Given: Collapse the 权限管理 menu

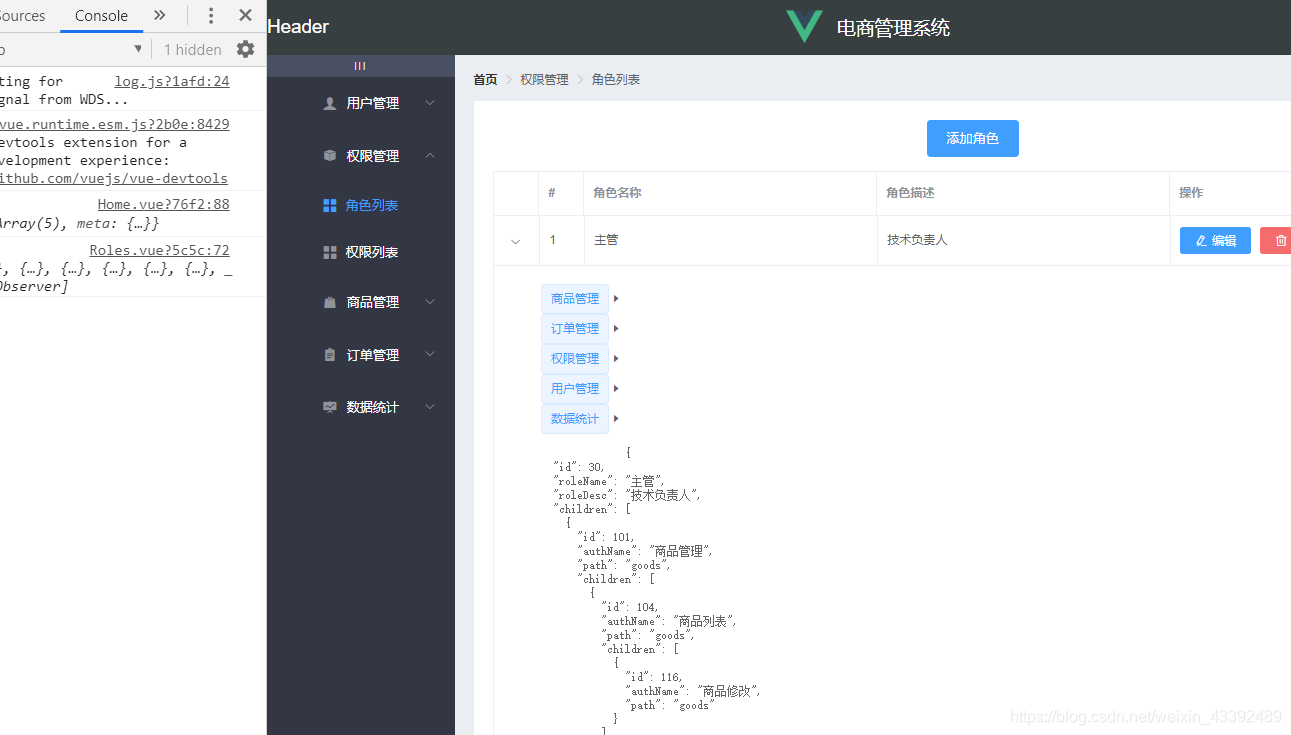Looking at the screenshot, I should pyautogui.click(x=361, y=156).
